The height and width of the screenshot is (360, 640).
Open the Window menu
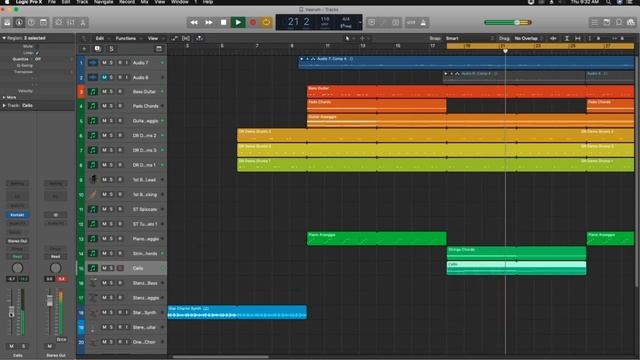(180, 2)
